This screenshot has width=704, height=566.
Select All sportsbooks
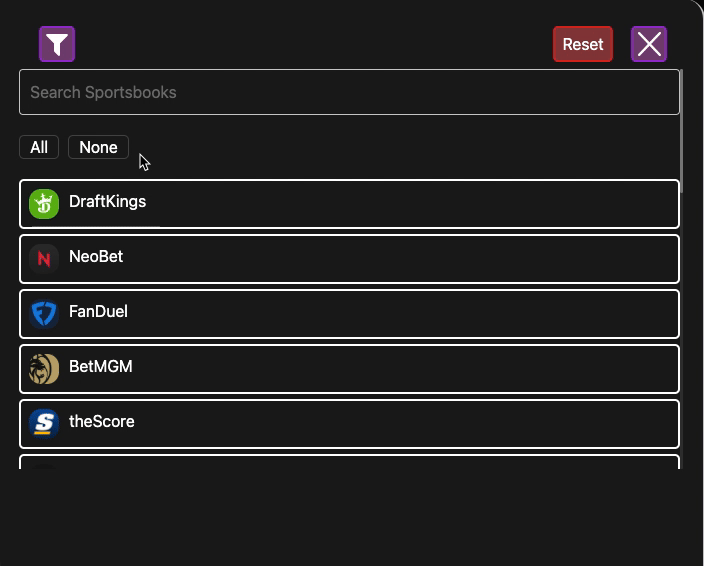(39, 147)
